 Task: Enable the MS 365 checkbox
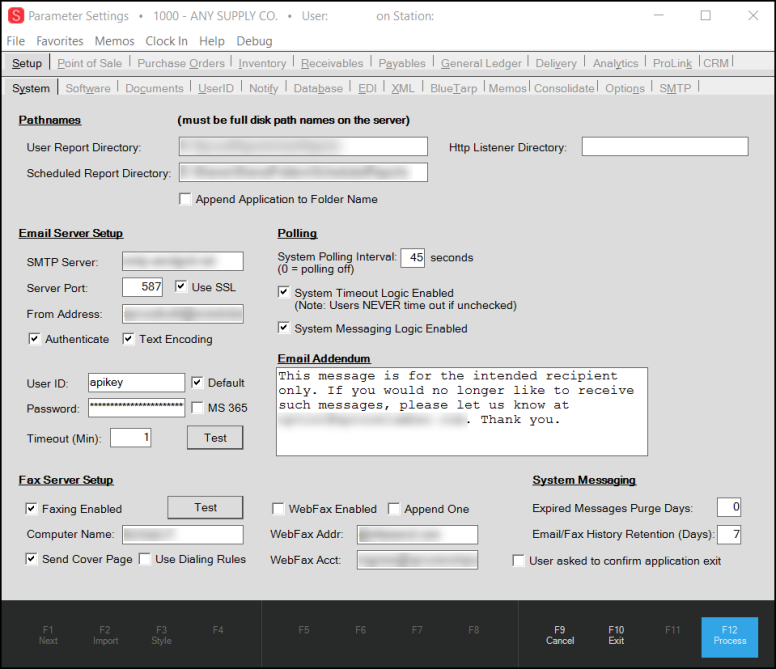pyautogui.click(x=197, y=408)
